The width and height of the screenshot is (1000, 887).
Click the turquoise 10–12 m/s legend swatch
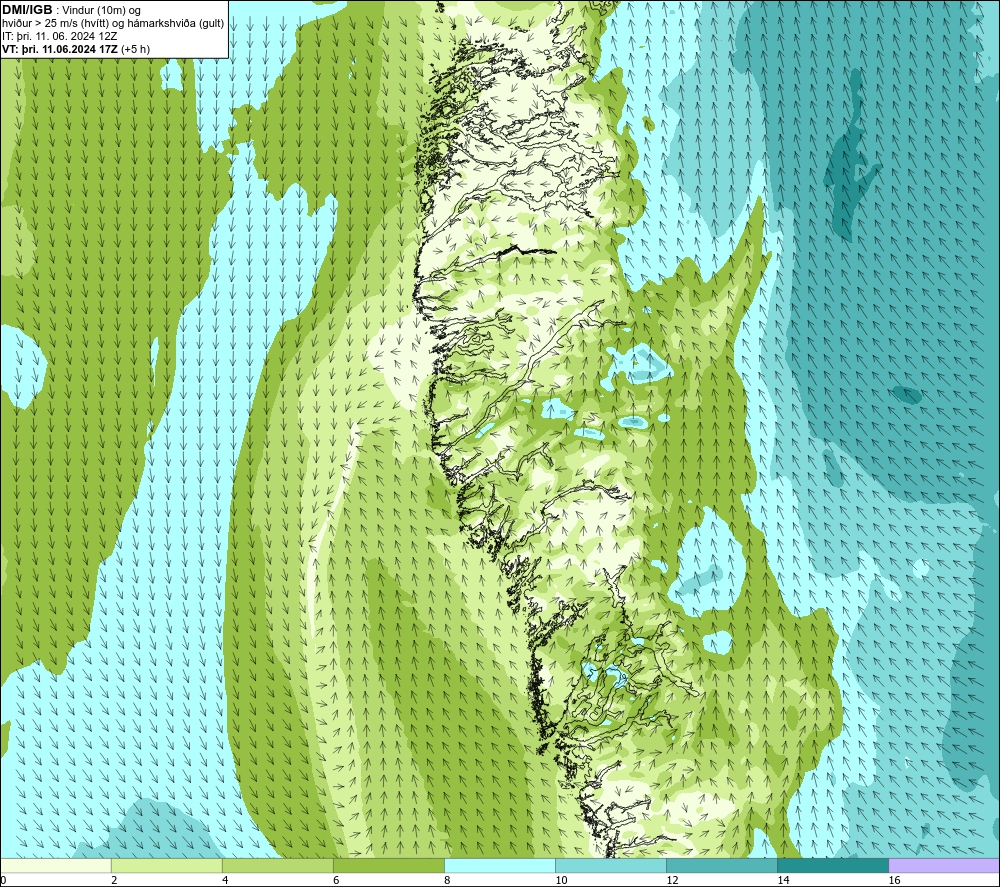click(x=610, y=865)
